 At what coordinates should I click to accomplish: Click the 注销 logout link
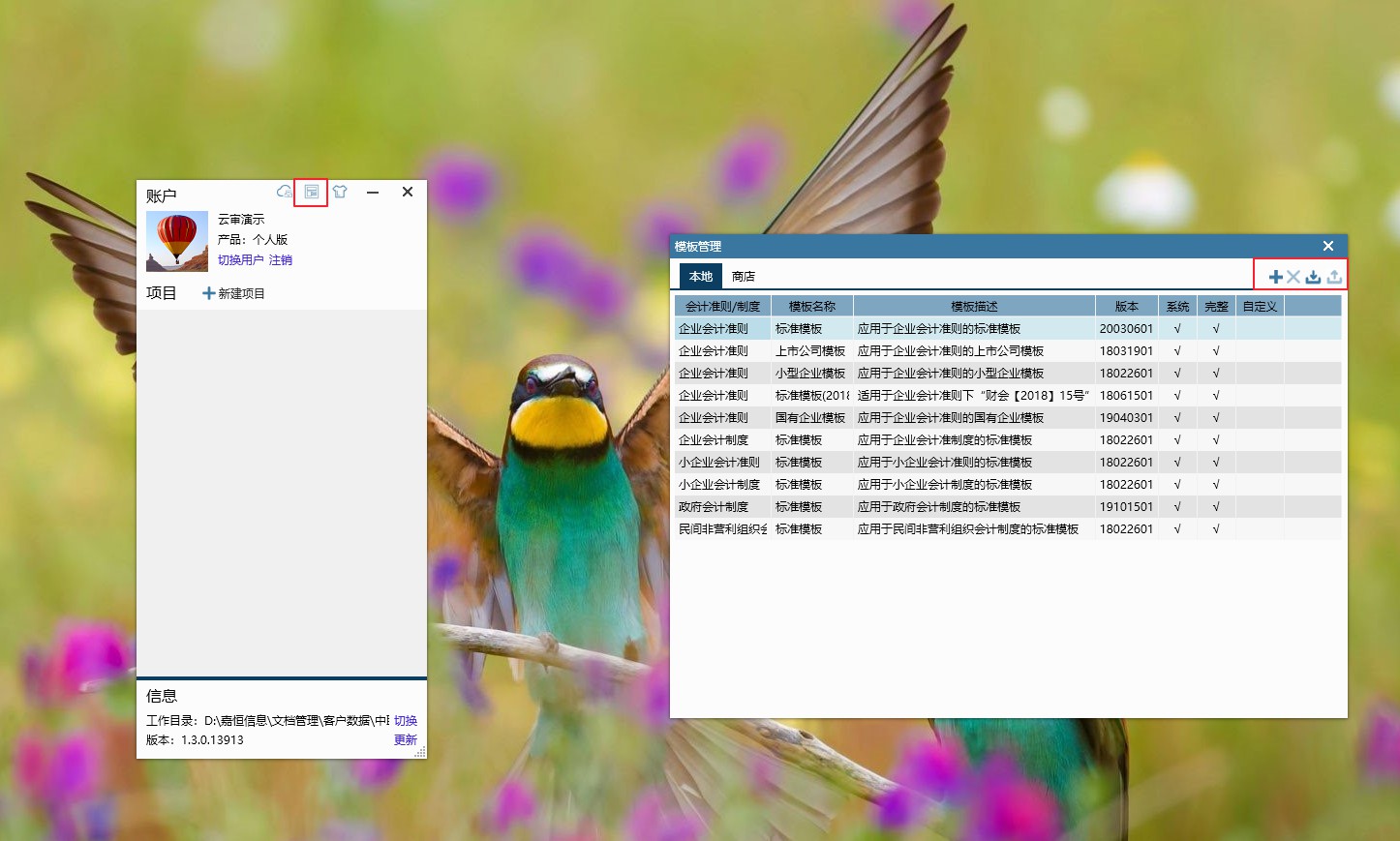click(281, 260)
